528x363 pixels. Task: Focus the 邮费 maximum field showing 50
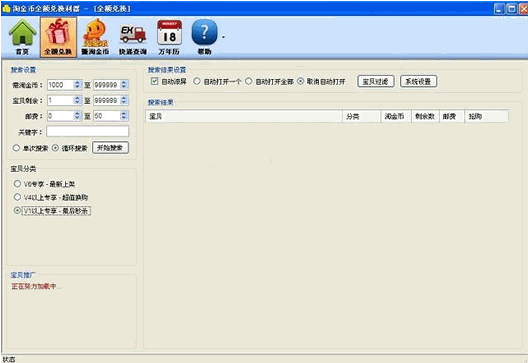(106, 116)
